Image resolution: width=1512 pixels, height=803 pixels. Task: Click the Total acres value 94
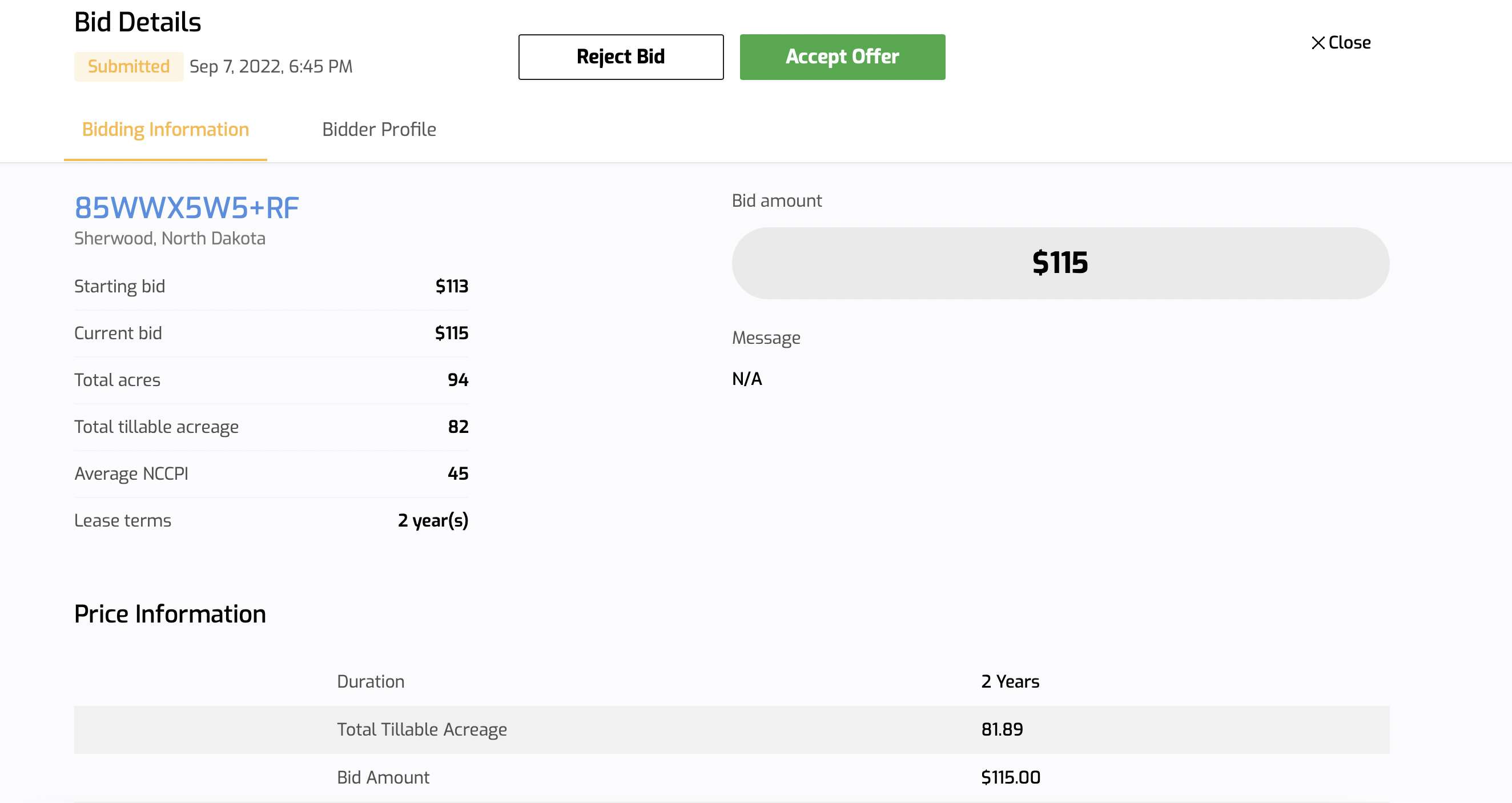point(458,380)
